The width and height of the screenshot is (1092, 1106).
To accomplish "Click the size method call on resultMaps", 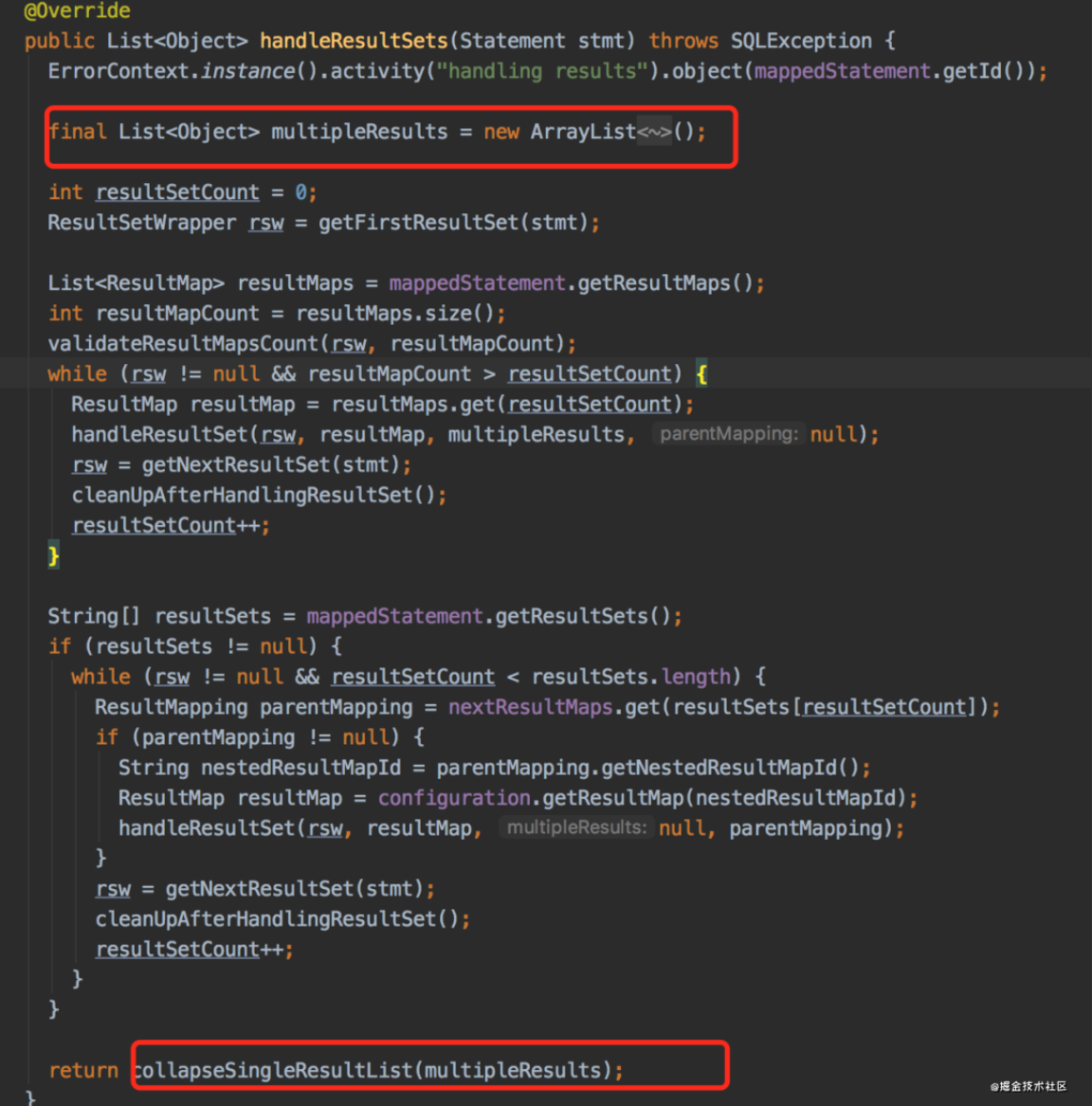I will (448, 314).
